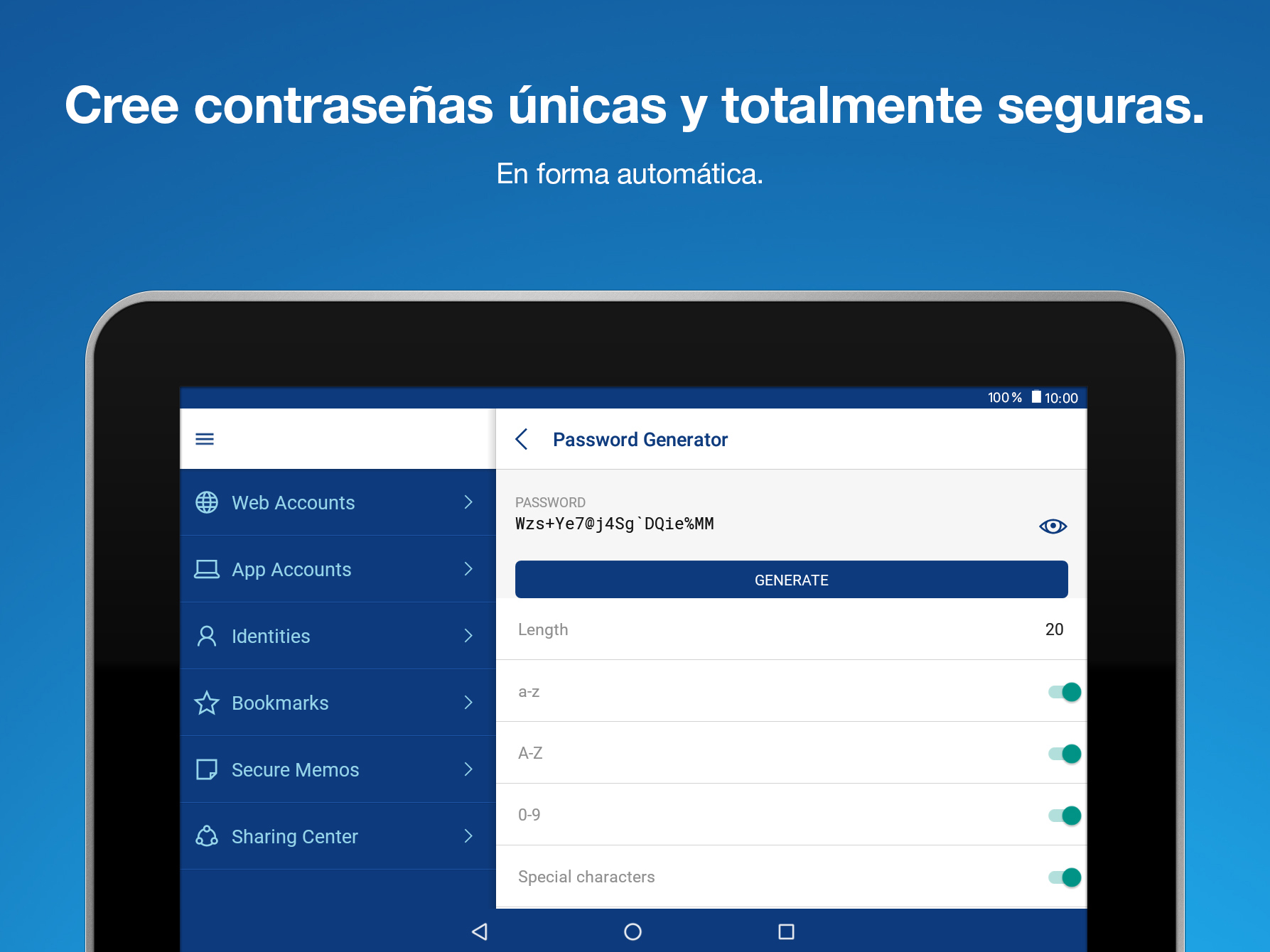Turn off the Special characters switch
This screenshot has height=952, width=1270.
(x=1065, y=877)
